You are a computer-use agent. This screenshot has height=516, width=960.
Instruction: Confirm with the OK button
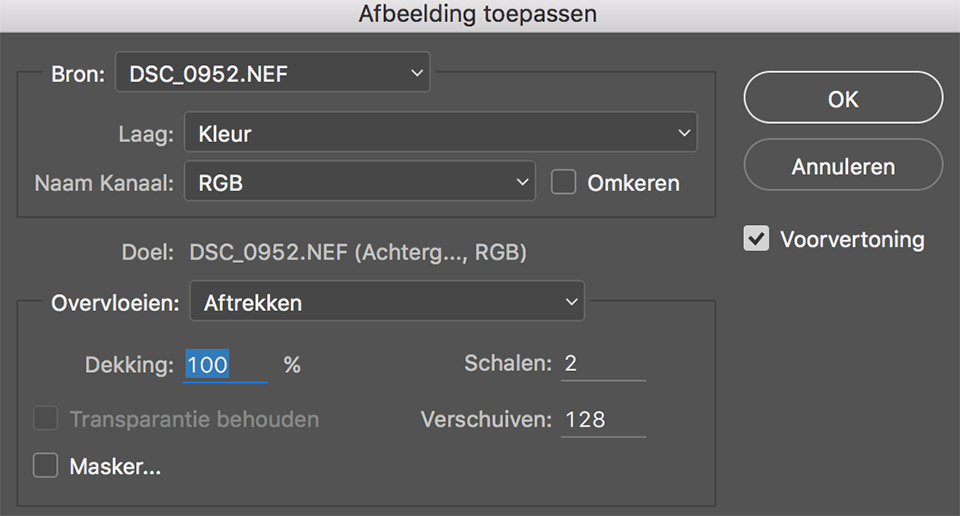[x=843, y=99]
